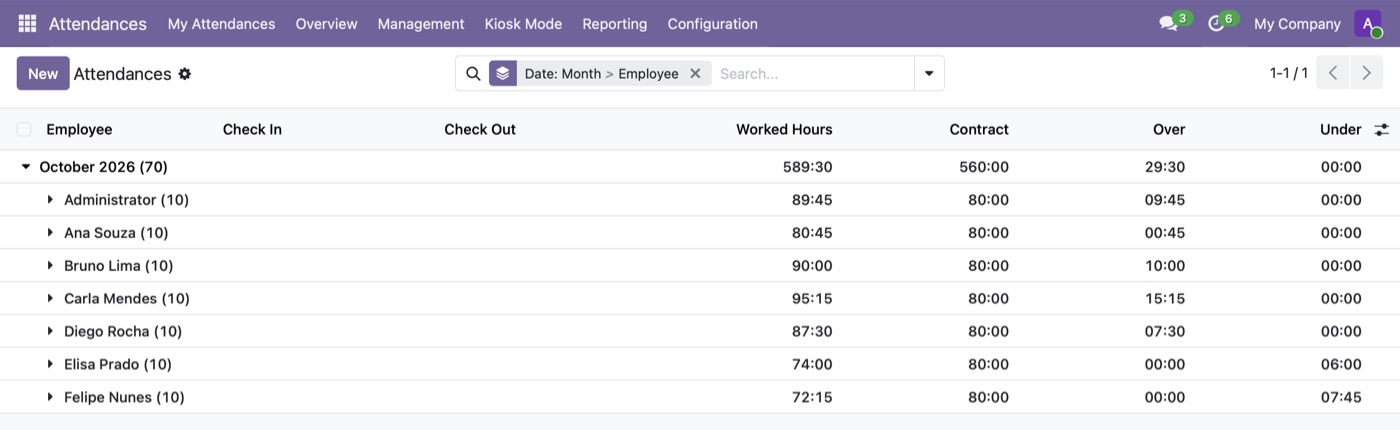This screenshot has width=1400, height=430.
Task: Click the Attendances breadcrumb title
Action: [122, 74]
